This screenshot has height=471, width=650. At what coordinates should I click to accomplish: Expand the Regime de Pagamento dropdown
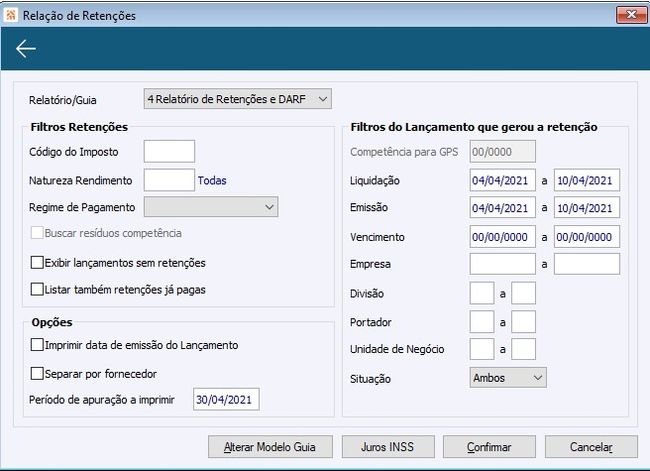211,207
